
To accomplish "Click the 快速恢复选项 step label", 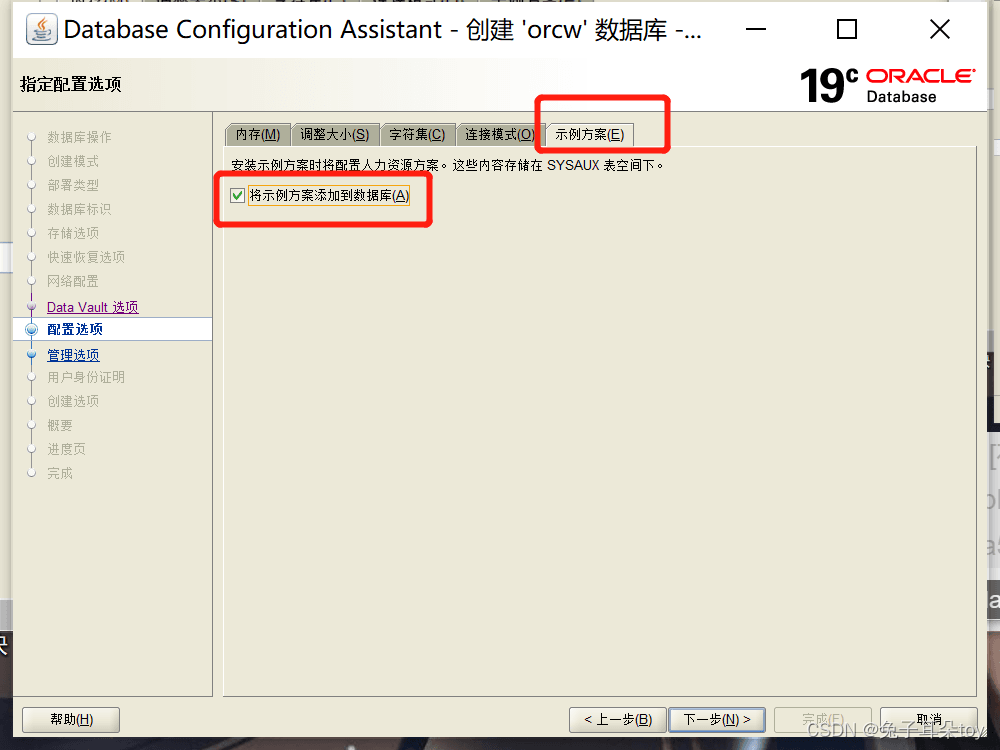I will tap(86, 257).
